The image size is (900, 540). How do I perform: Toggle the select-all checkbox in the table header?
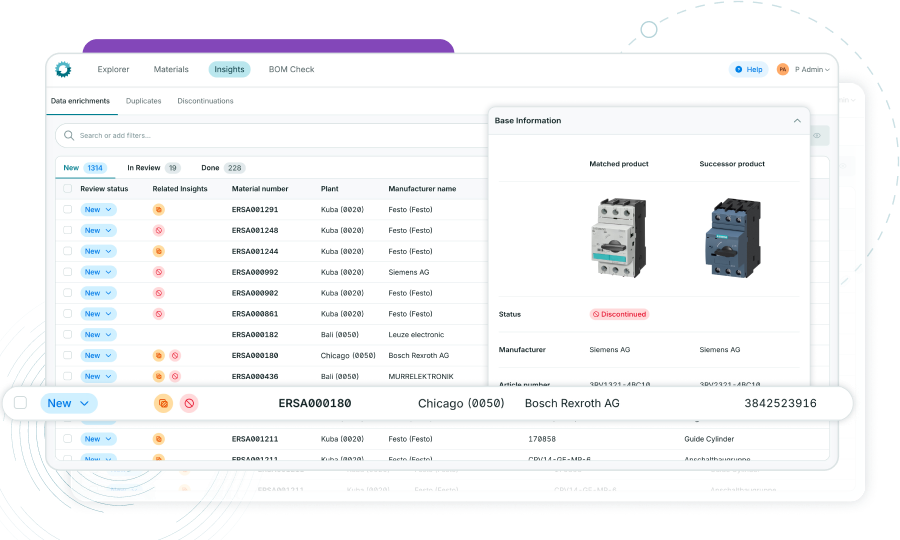point(68,189)
